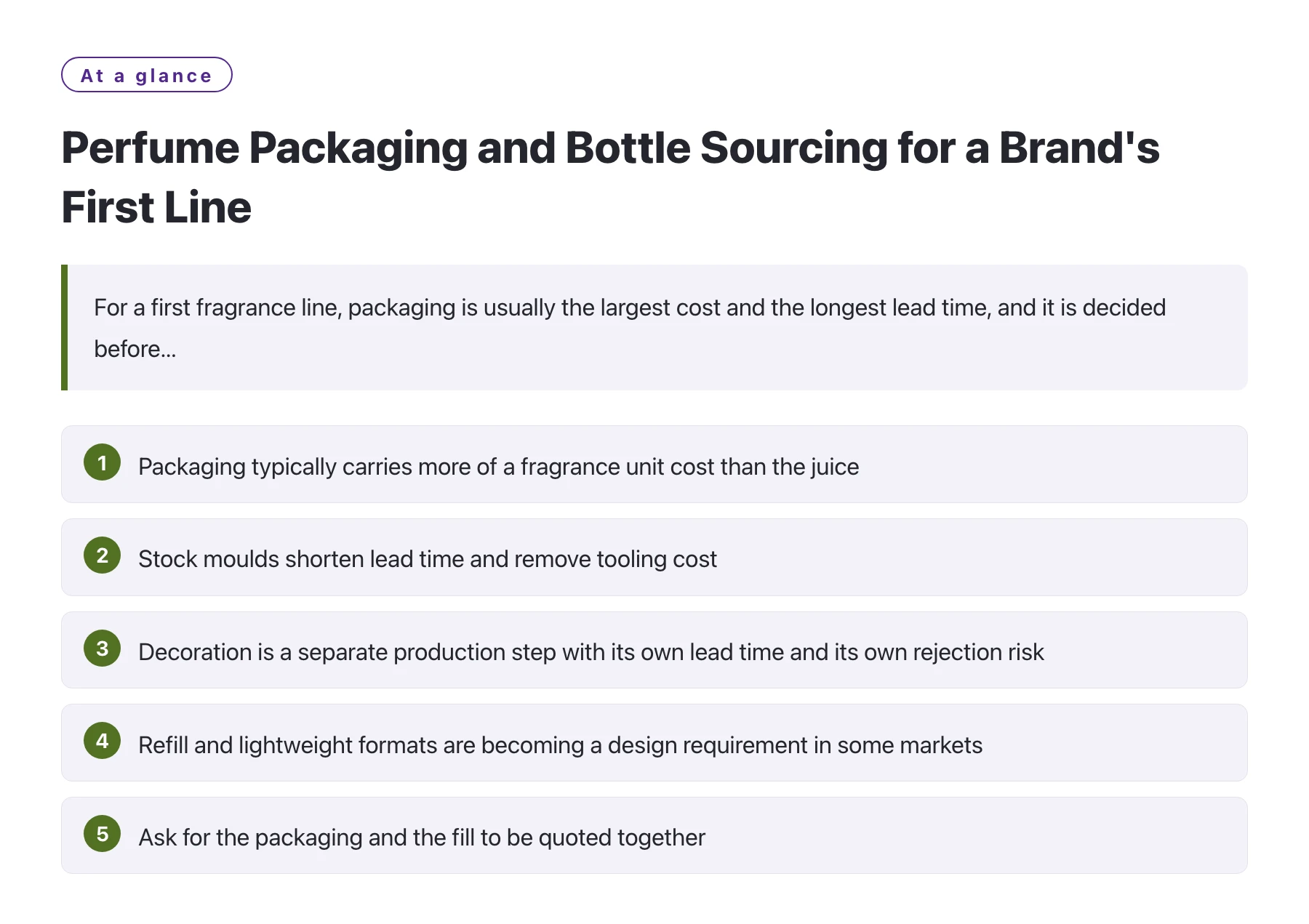Click empty right edge of the 'Decoration' card
The height and width of the screenshot is (924, 1309).
(x=1149, y=650)
